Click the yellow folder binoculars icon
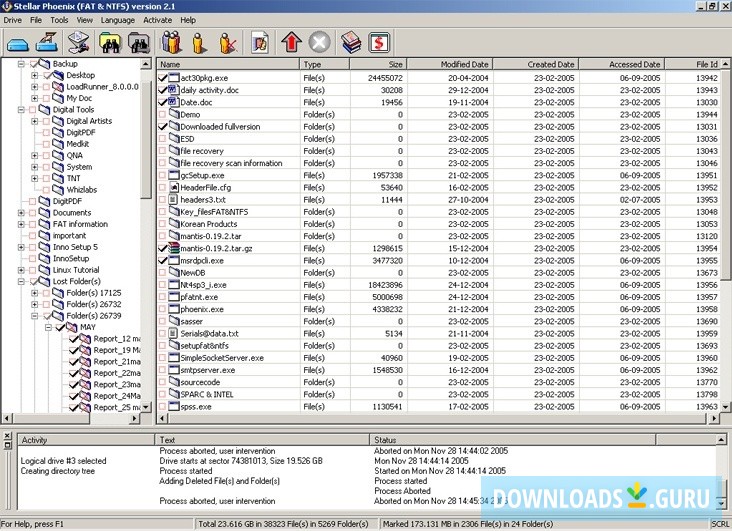The height and width of the screenshot is (531, 732). (107, 42)
